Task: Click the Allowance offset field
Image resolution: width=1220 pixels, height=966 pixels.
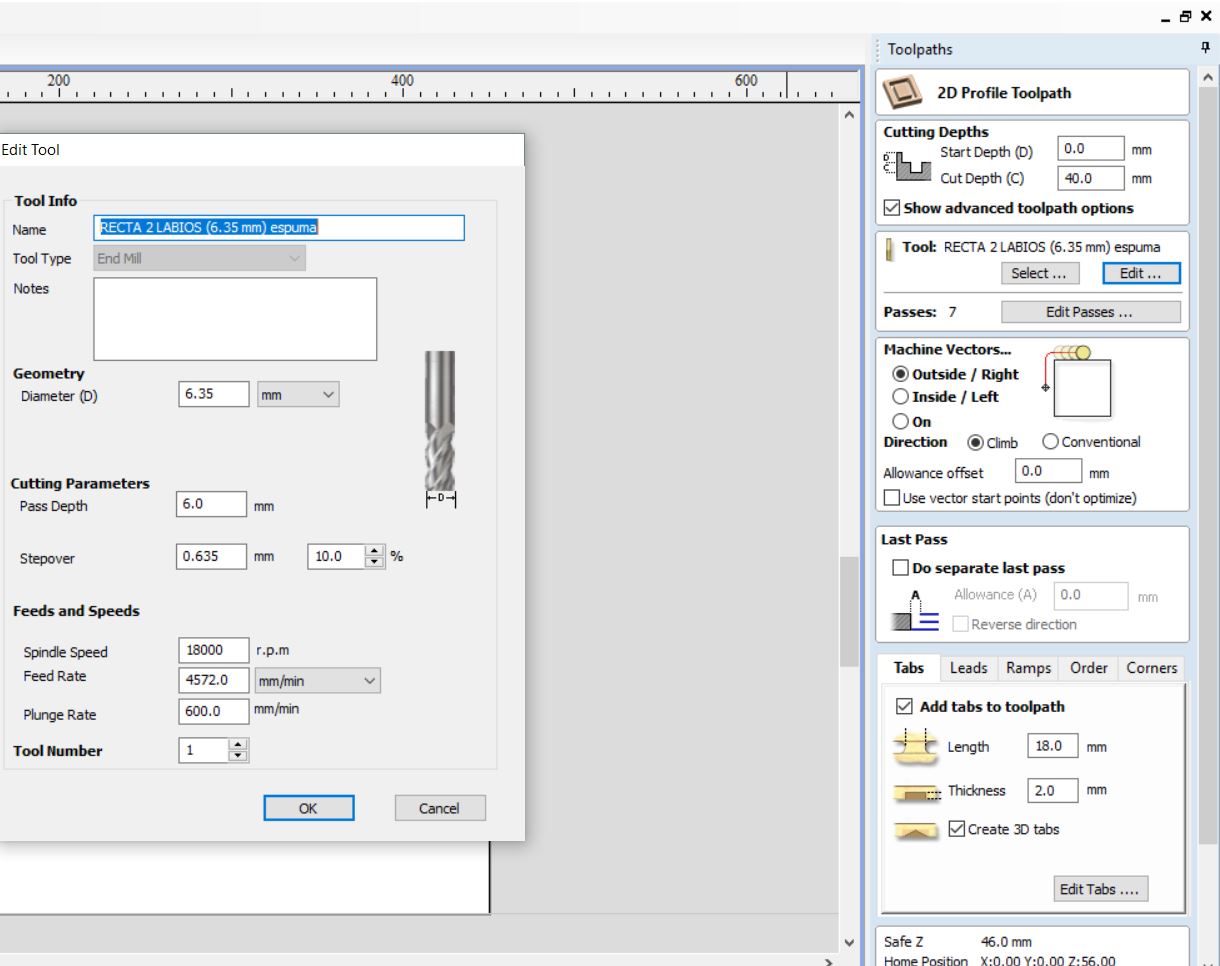Action: [x=1048, y=471]
